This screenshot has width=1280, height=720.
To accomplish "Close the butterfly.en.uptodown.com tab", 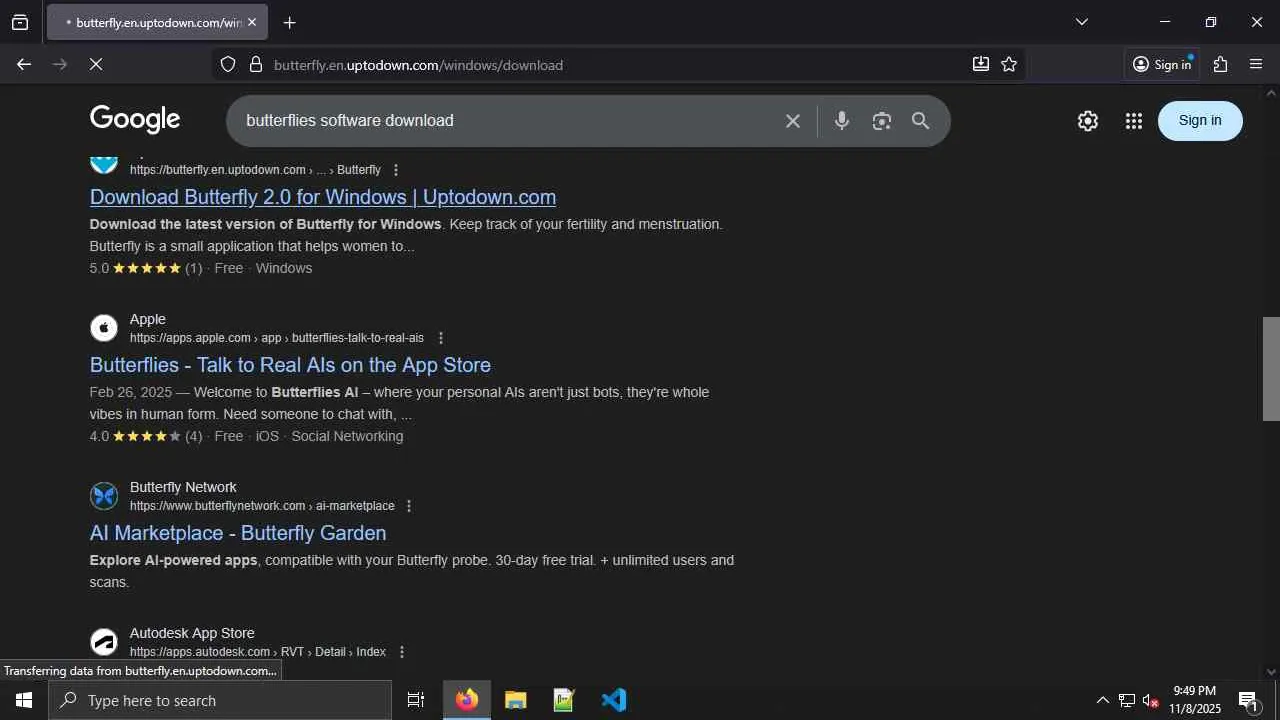I will 252,22.
